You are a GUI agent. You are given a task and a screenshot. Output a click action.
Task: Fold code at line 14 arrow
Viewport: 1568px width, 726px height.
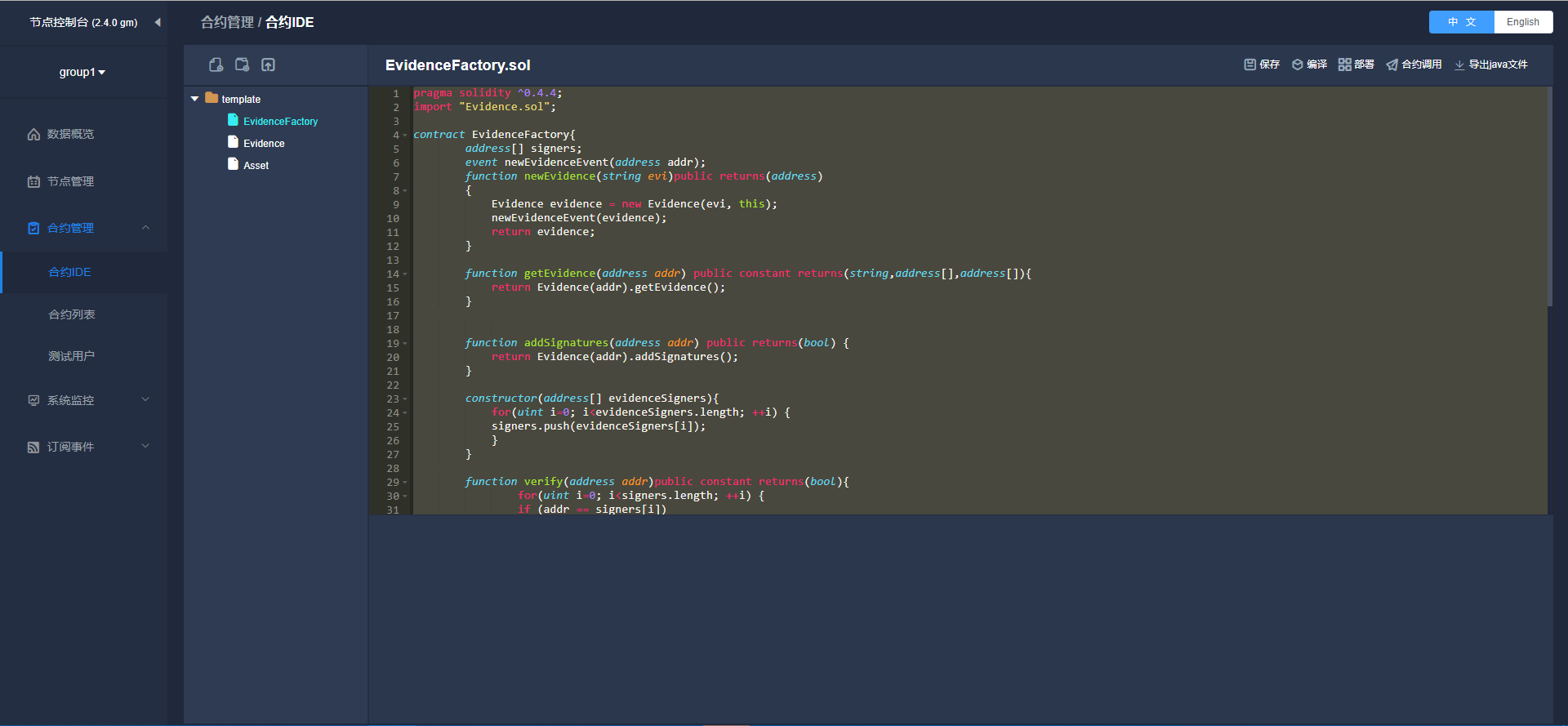coord(405,274)
